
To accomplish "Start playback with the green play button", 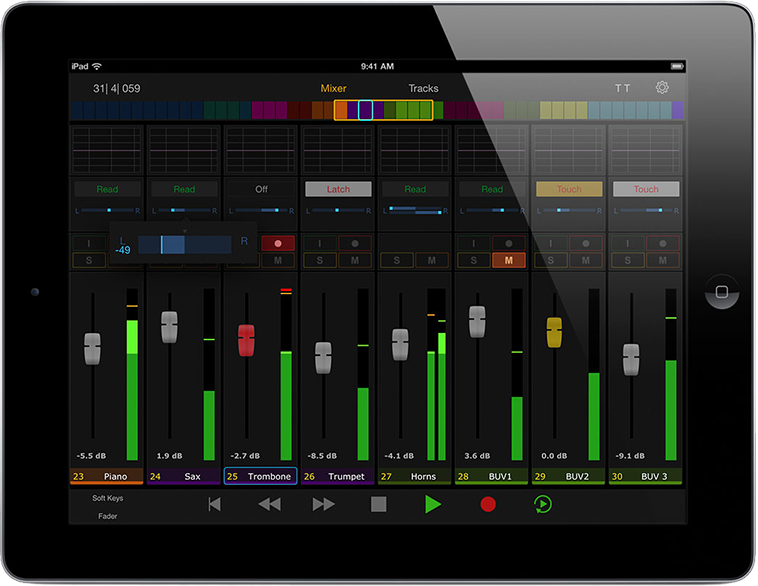I will click(433, 504).
